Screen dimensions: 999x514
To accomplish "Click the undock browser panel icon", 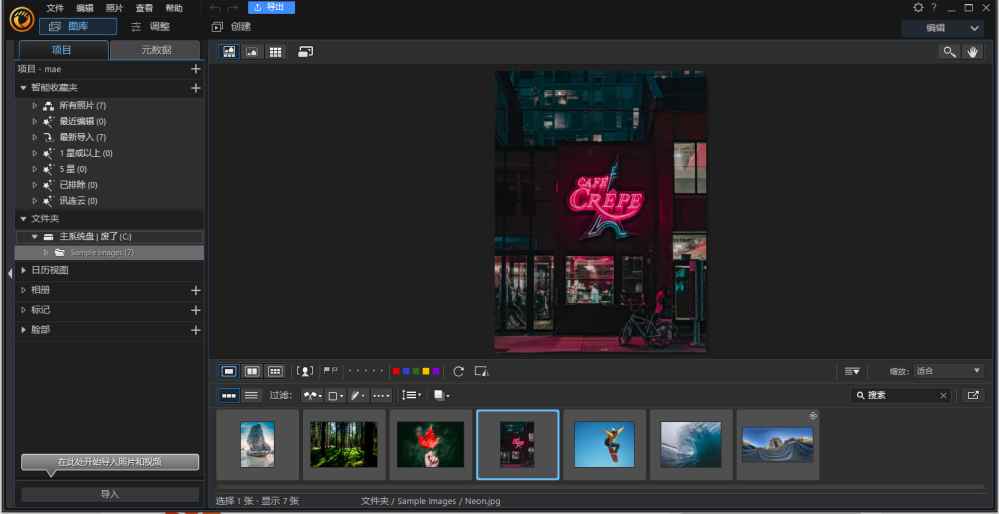I will click(x=973, y=396).
